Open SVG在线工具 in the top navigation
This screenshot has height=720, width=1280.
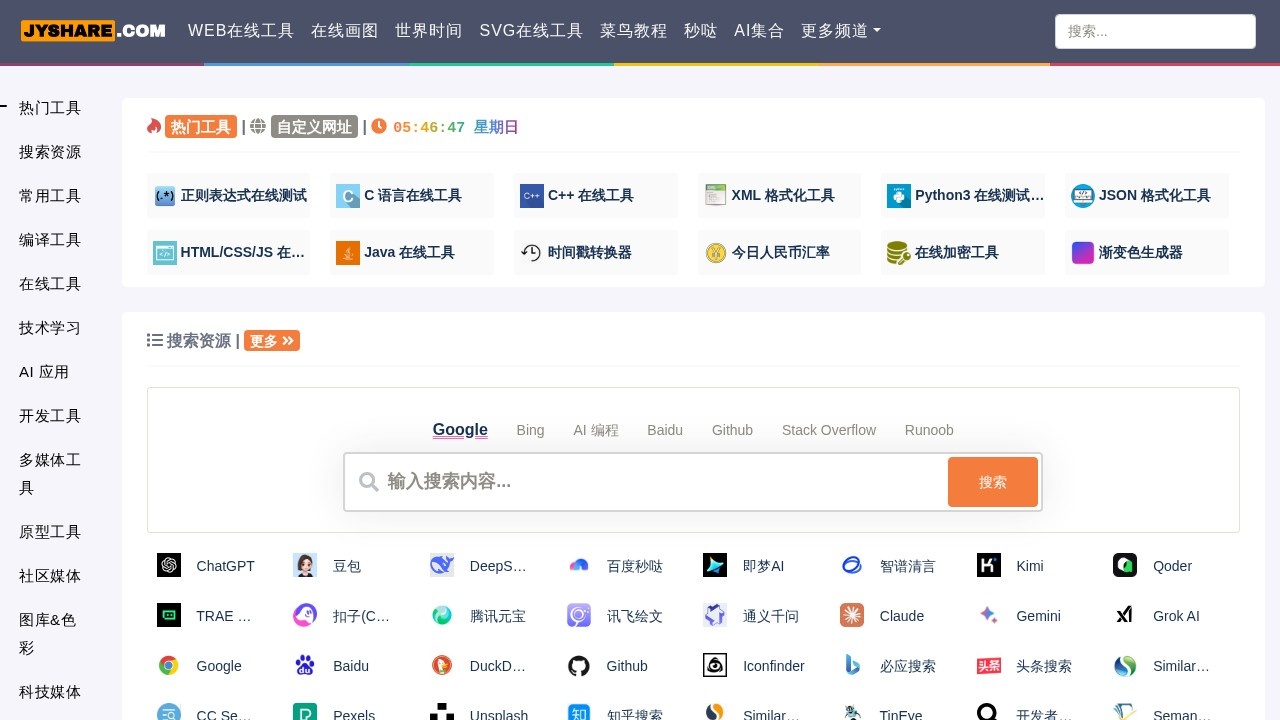click(531, 31)
